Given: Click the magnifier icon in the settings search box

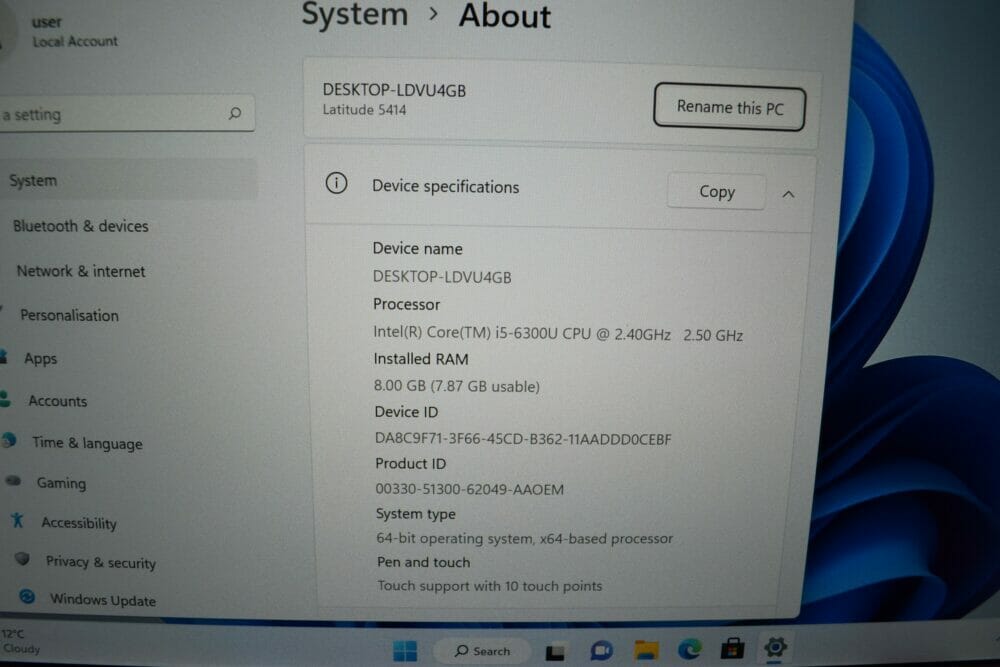Looking at the screenshot, I should [x=235, y=114].
